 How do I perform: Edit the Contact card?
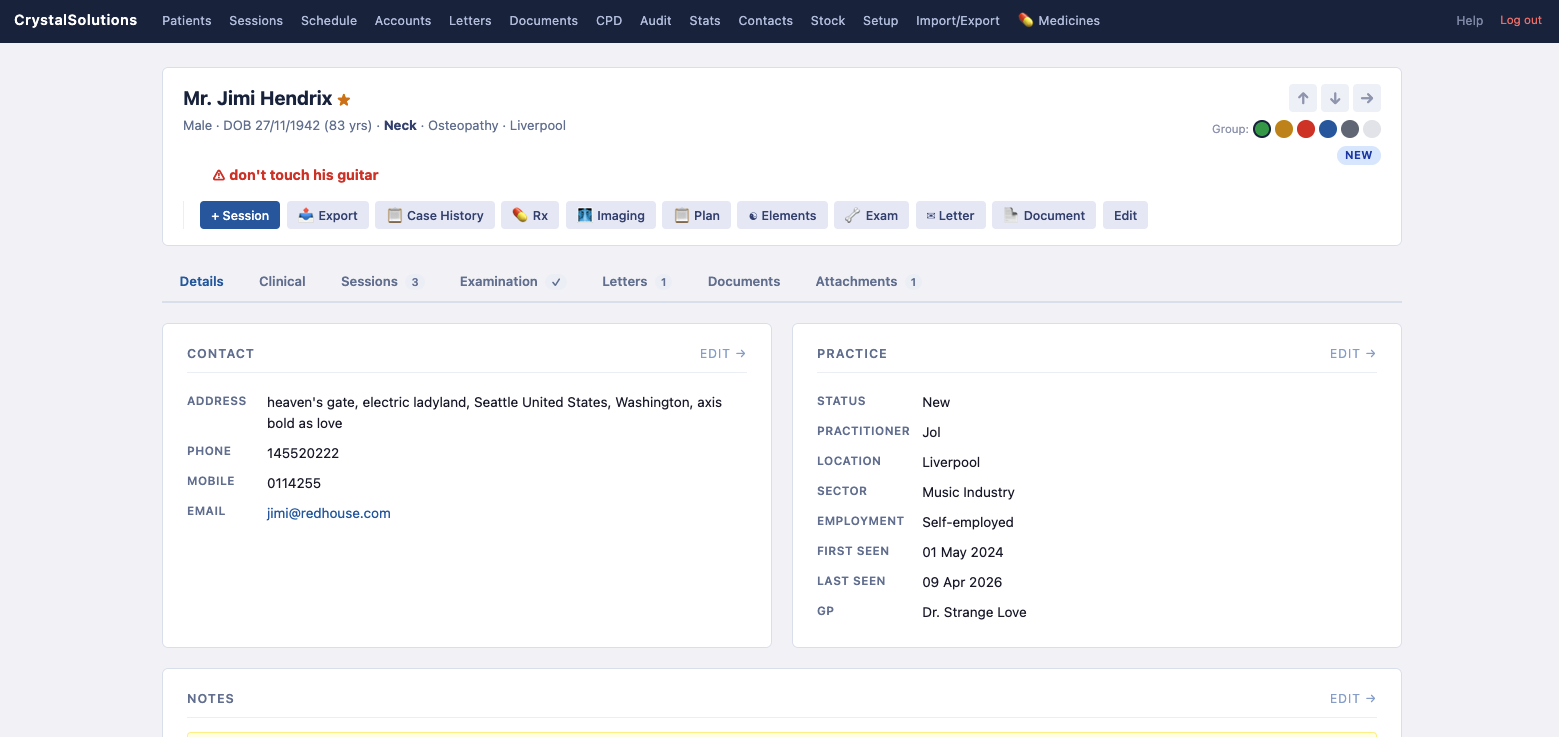tap(723, 353)
